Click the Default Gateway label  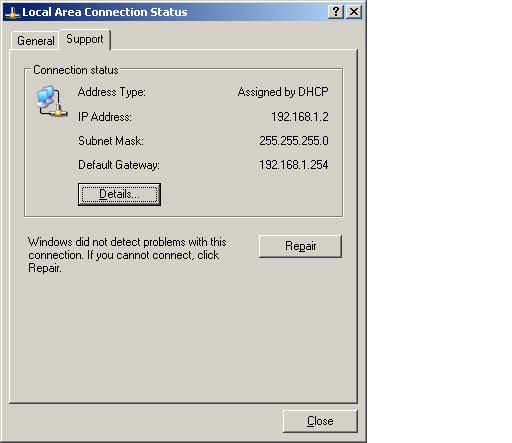tap(119, 165)
